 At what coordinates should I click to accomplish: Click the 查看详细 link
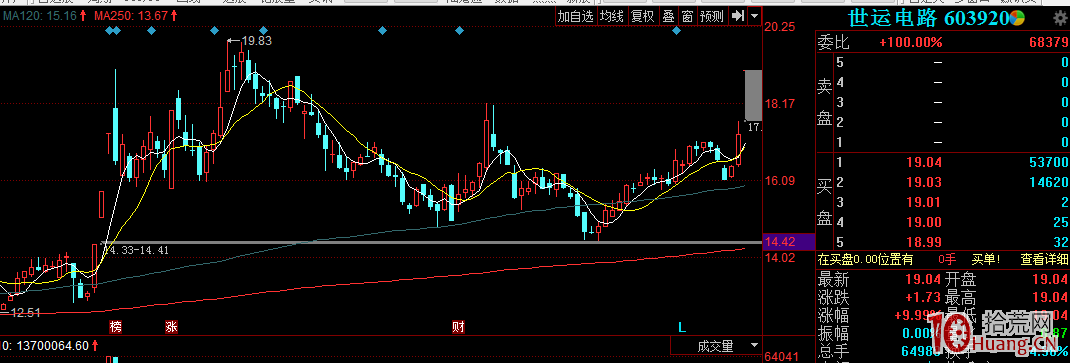[1043, 259]
